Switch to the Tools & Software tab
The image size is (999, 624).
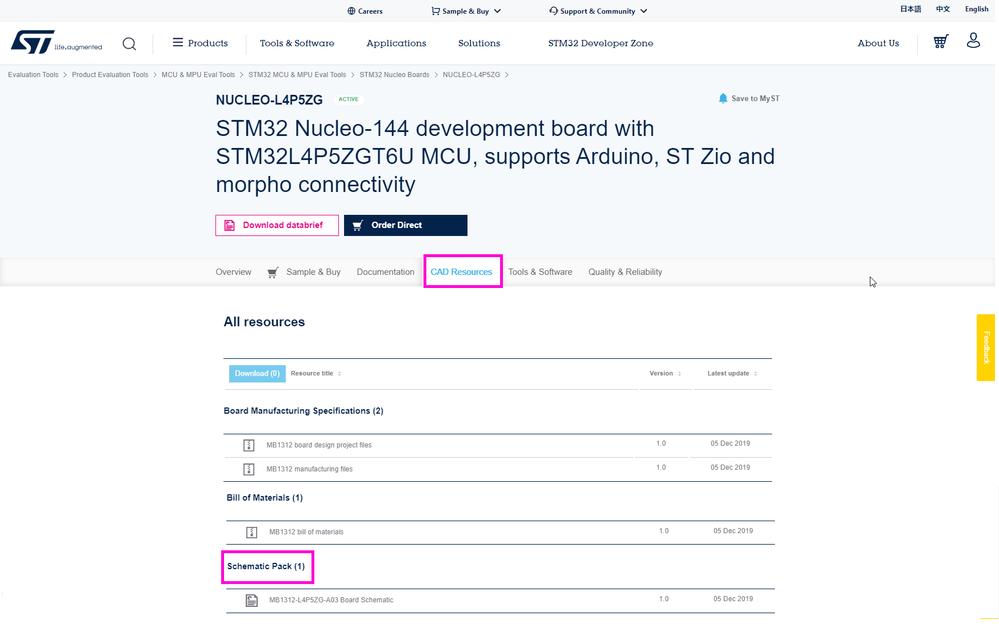tap(540, 272)
